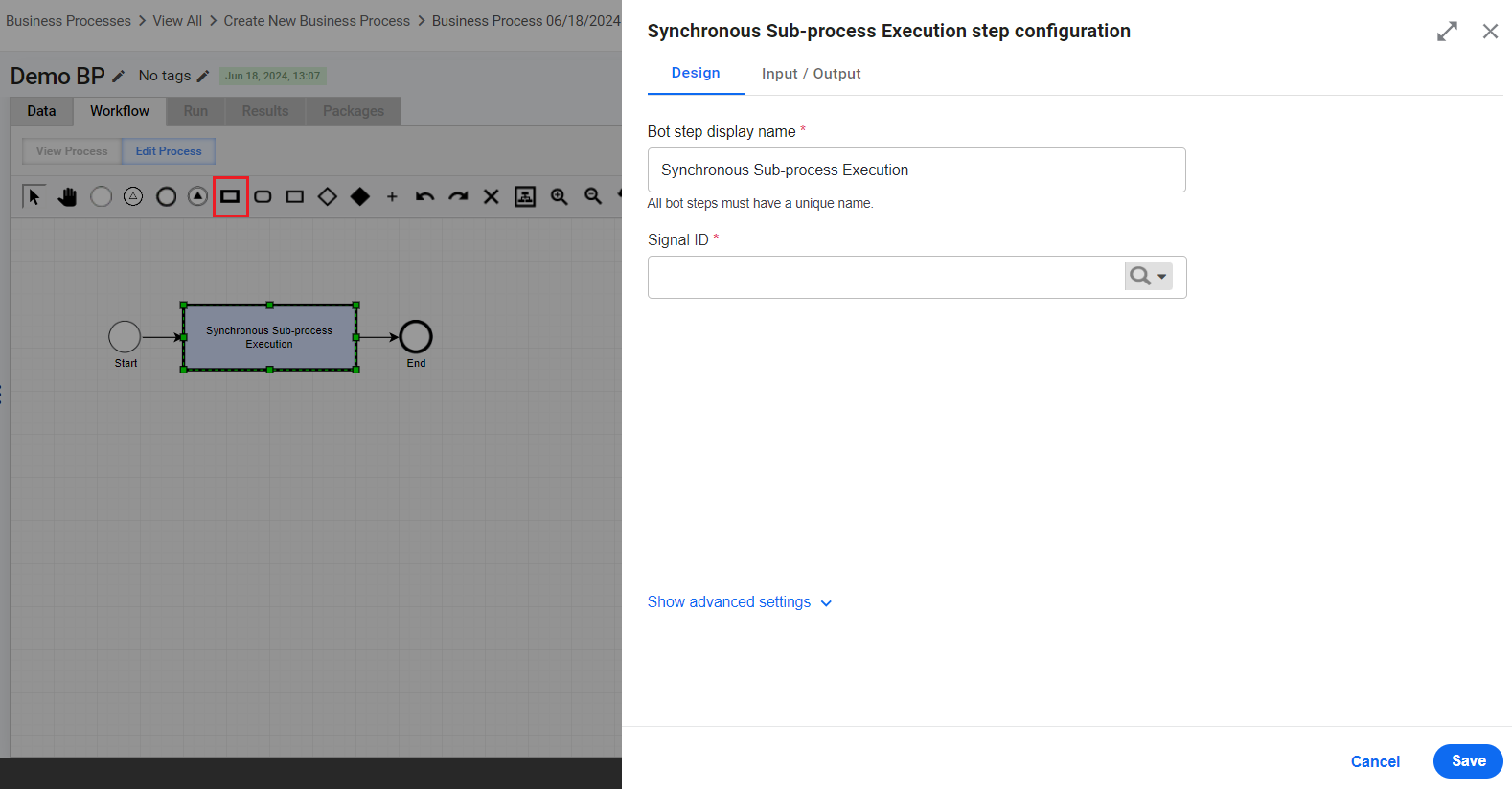Switch to the Input / Output tab
Screen dimensions: 1512x792
click(x=812, y=74)
